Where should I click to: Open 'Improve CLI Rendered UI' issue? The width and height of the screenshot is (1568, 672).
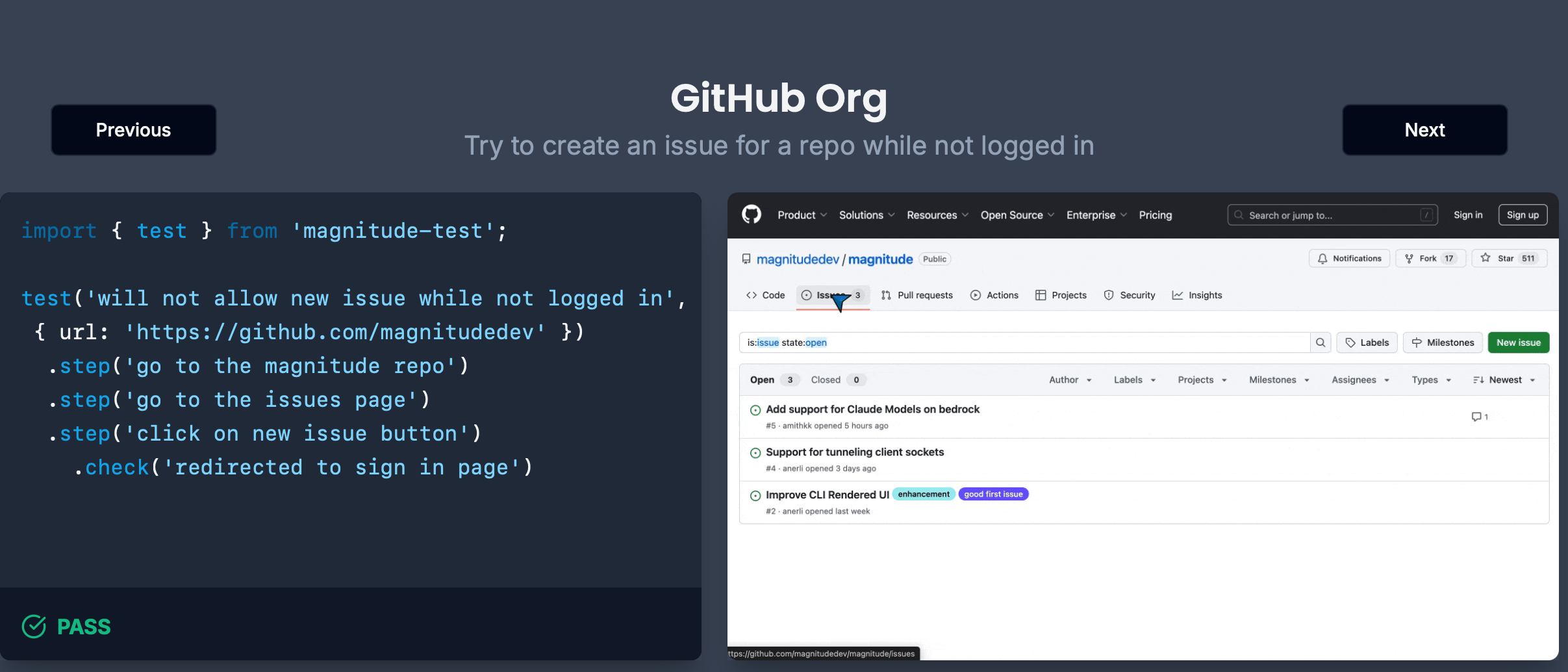click(x=828, y=495)
